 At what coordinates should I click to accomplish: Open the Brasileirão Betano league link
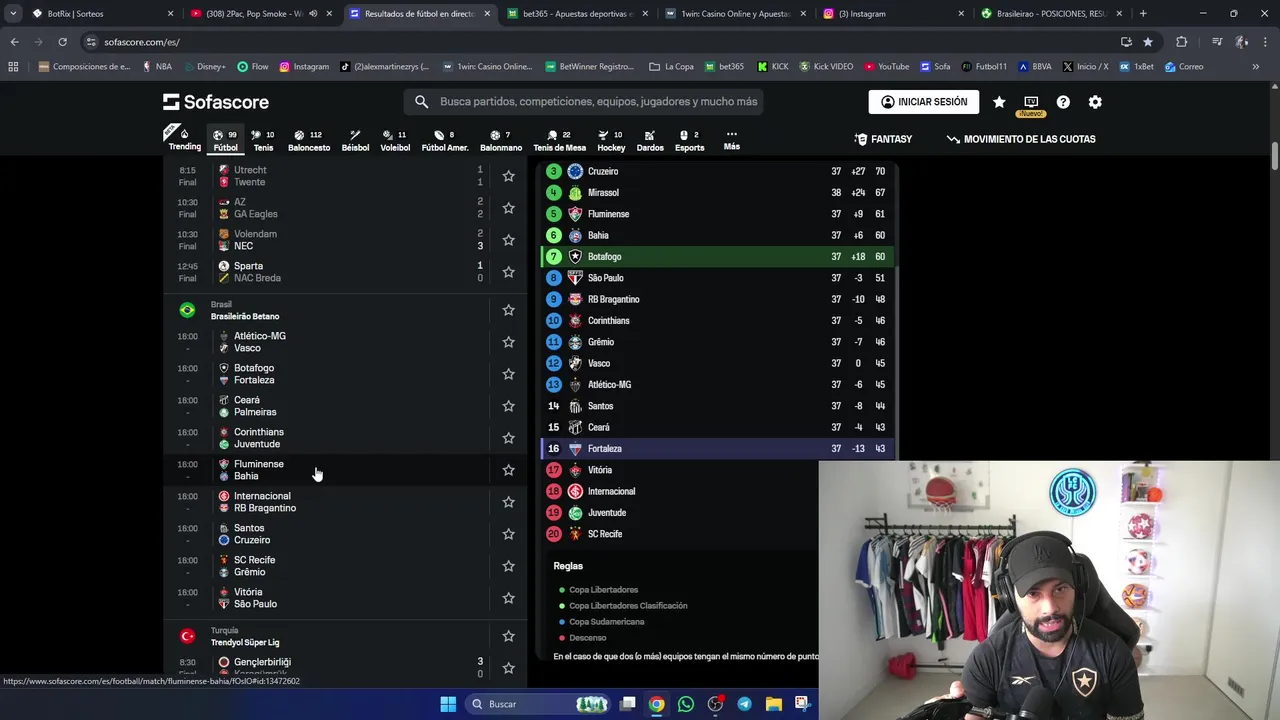(x=245, y=316)
